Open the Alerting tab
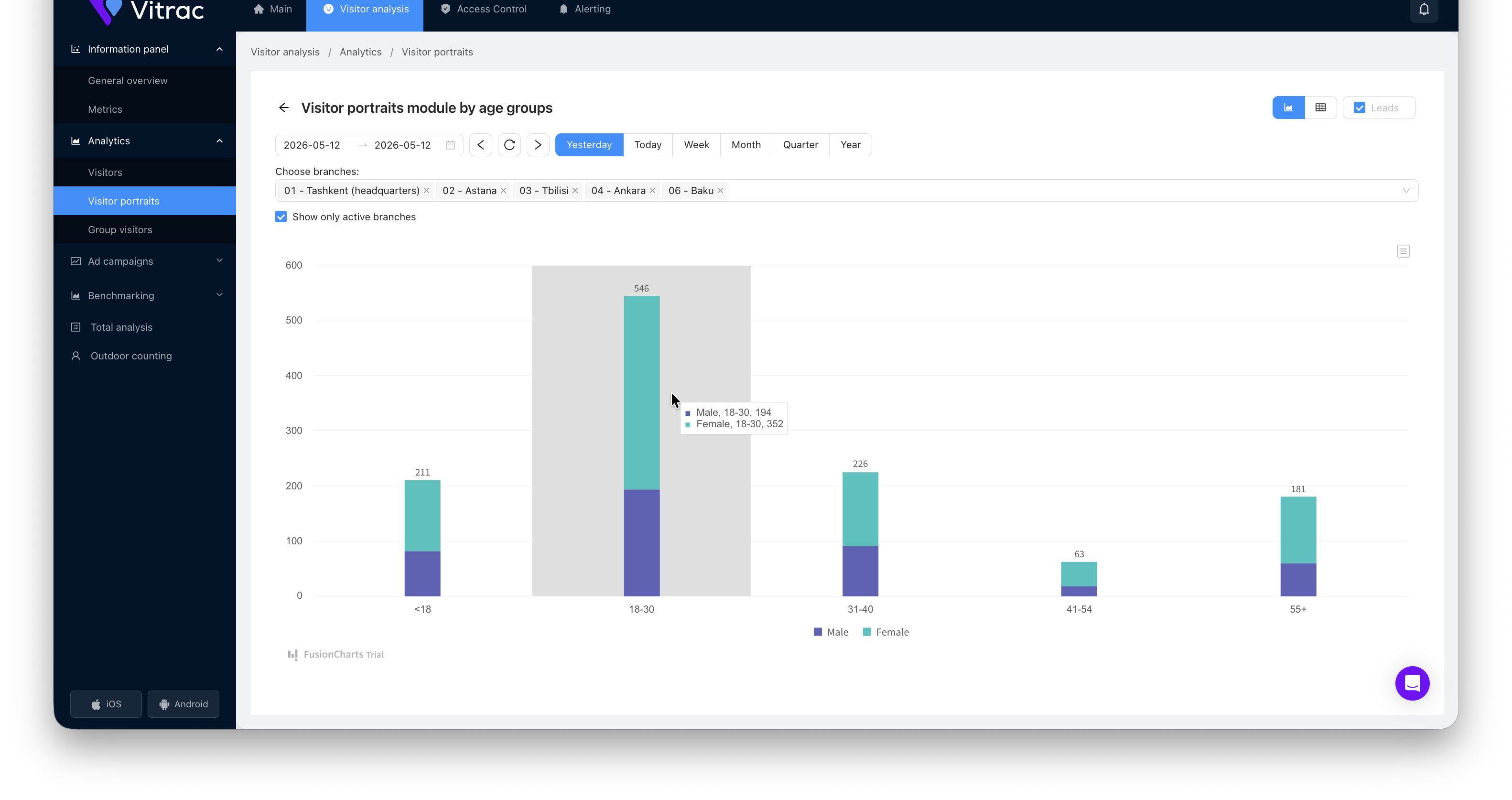This screenshot has height=800, width=1512. click(x=584, y=10)
